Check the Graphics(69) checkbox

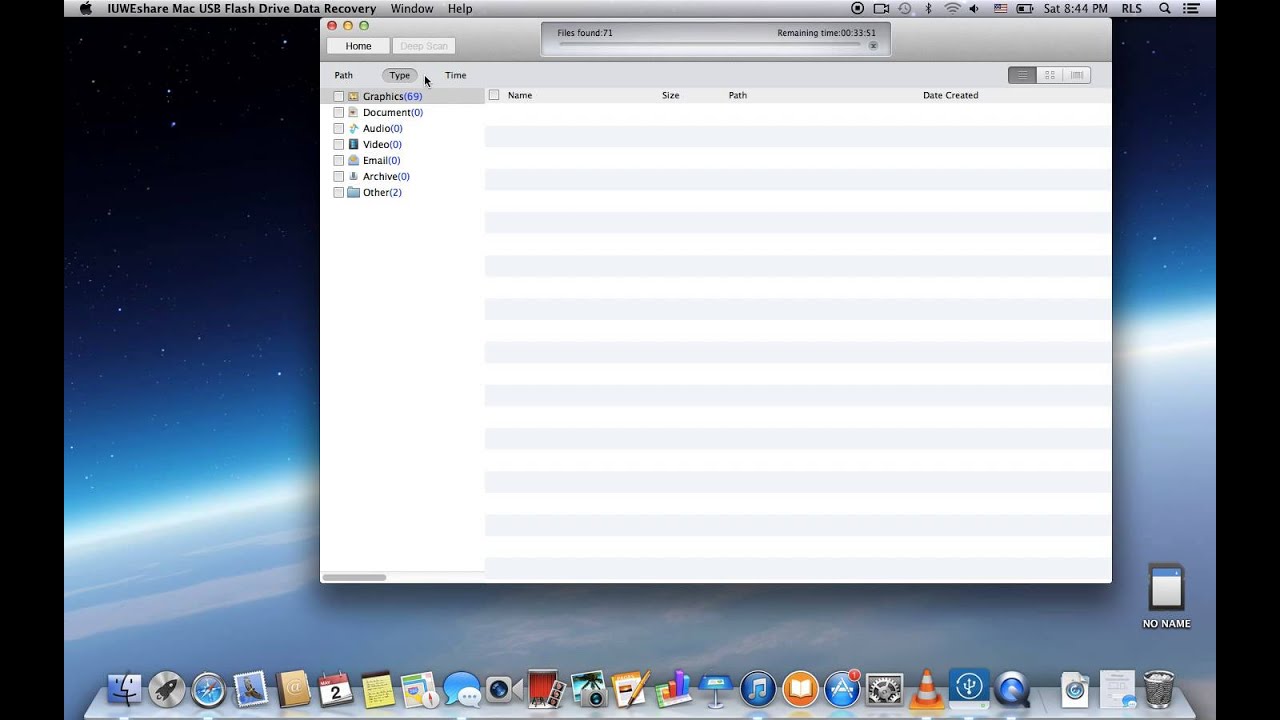click(338, 96)
